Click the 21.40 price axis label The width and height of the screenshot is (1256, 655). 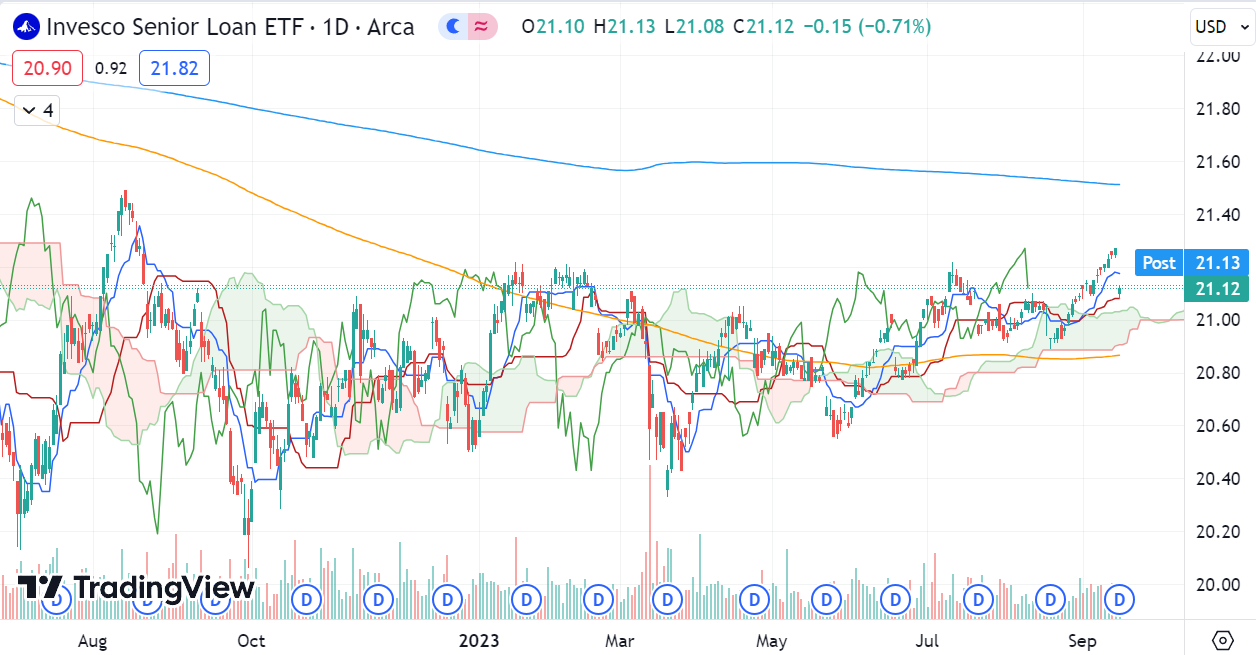click(x=1219, y=215)
